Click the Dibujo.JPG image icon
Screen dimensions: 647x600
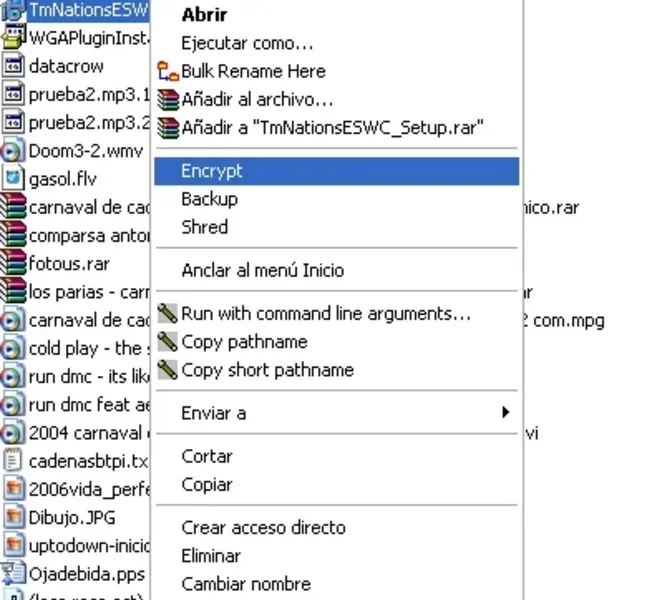[x=13, y=517]
